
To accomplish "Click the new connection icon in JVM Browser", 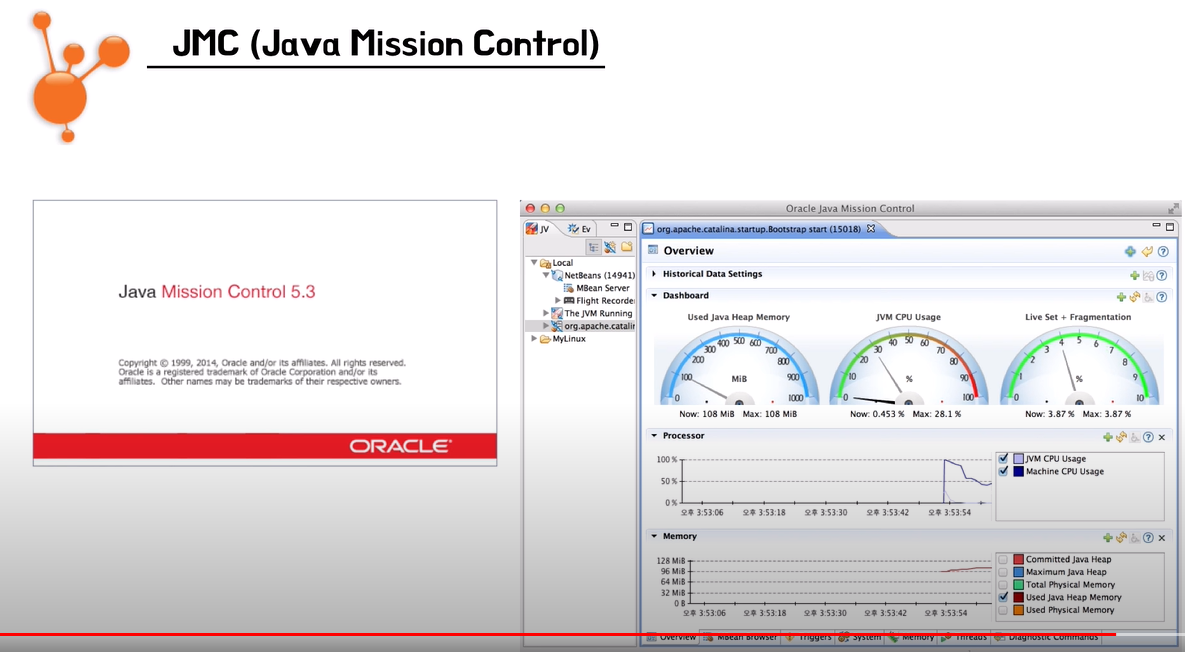I will tap(610, 247).
